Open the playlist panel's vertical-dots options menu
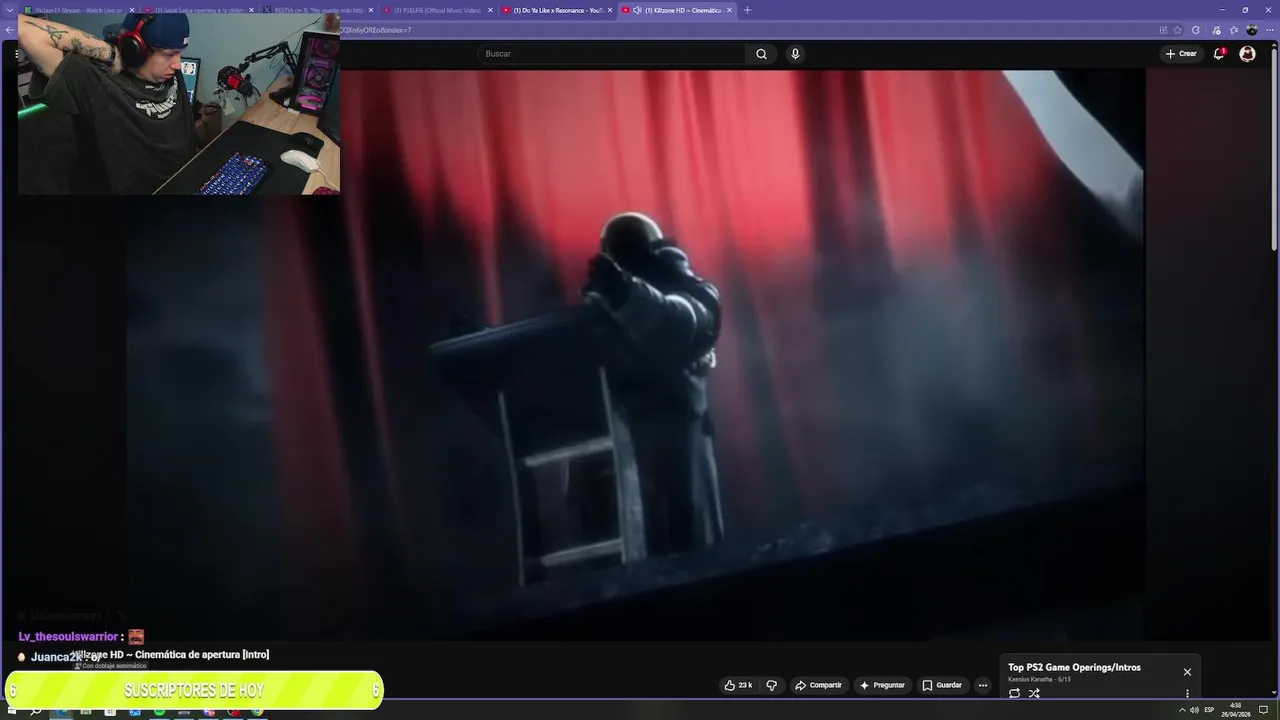 point(1187,693)
